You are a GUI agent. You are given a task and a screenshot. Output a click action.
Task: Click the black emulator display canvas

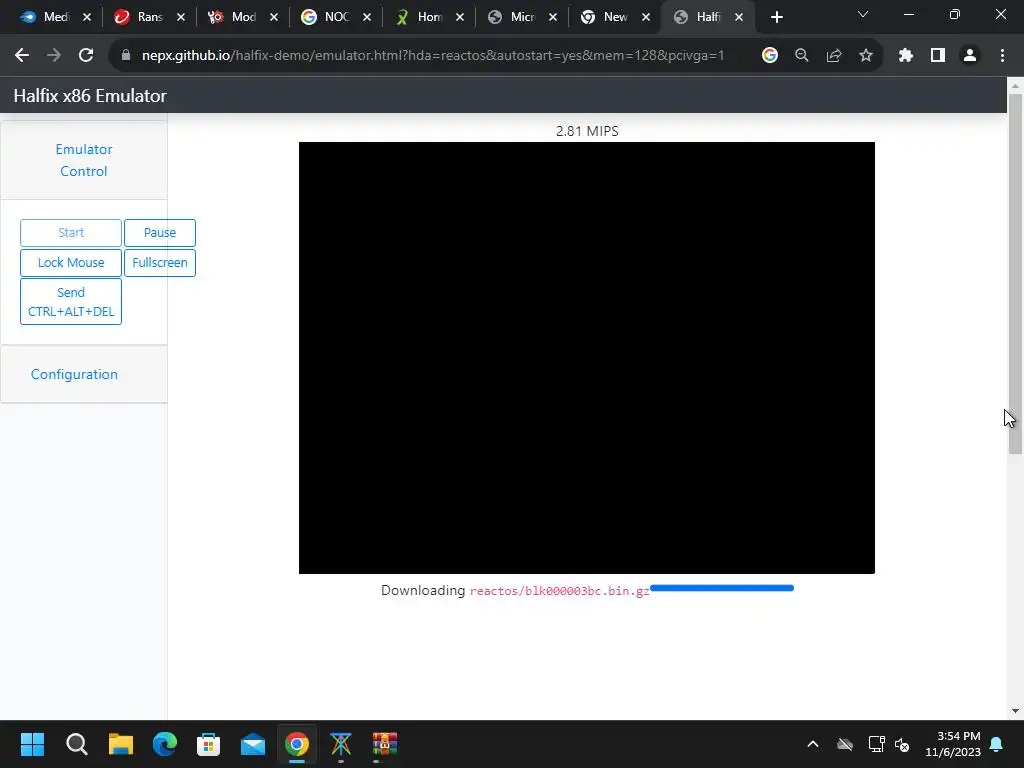click(x=586, y=358)
